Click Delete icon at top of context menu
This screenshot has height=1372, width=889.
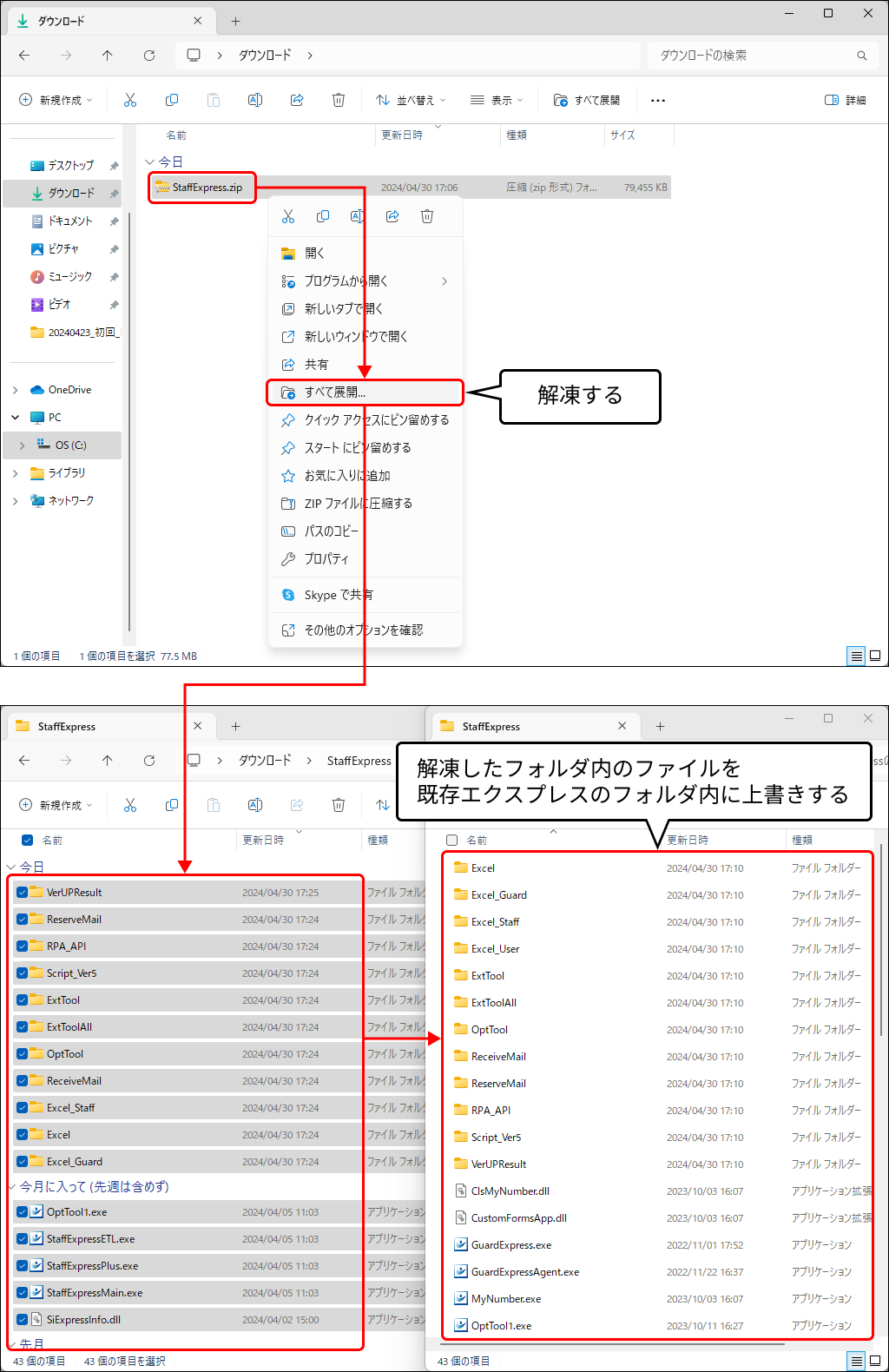pyautogui.click(x=427, y=216)
